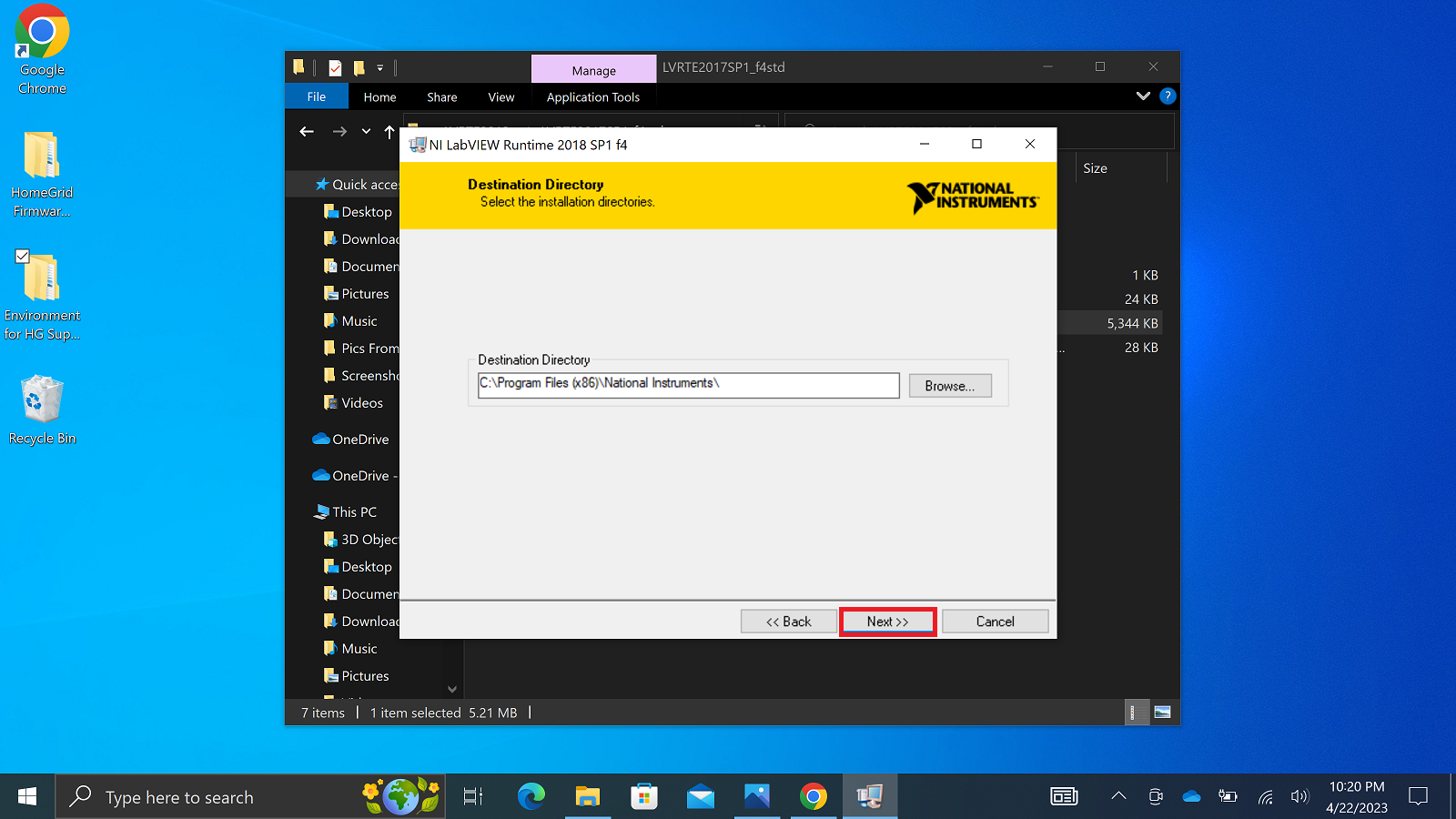Select Desktop under Quick access
The width and height of the screenshot is (1456, 819).
tap(358, 211)
